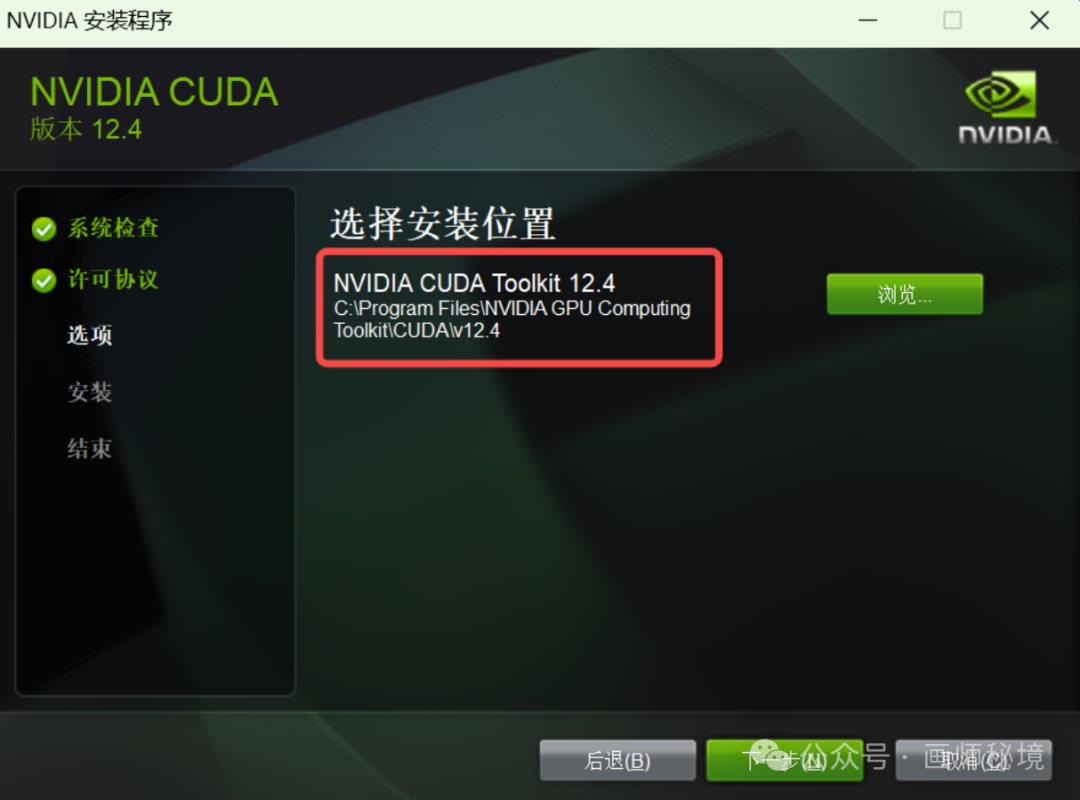Click the green checkmark beside 系统检查

[44, 229]
